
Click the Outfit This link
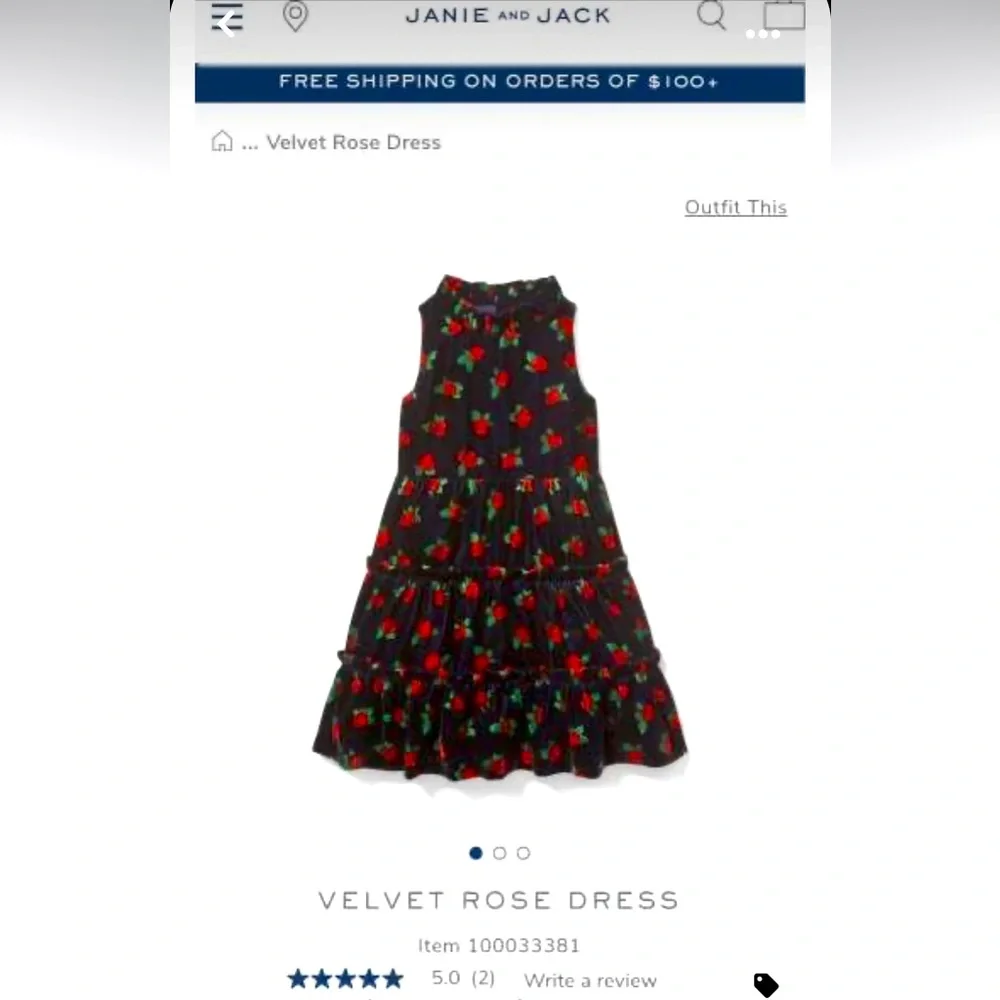[736, 207]
